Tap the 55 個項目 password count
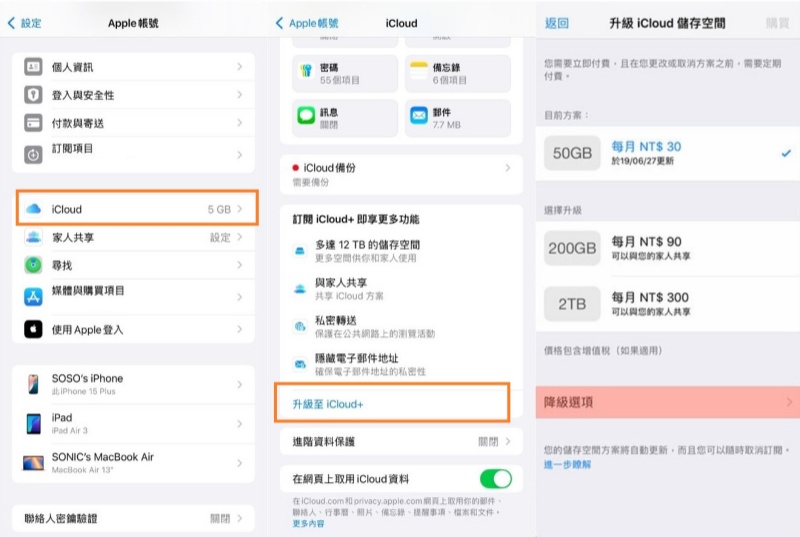This screenshot has height=537, width=800. pos(340,80)
